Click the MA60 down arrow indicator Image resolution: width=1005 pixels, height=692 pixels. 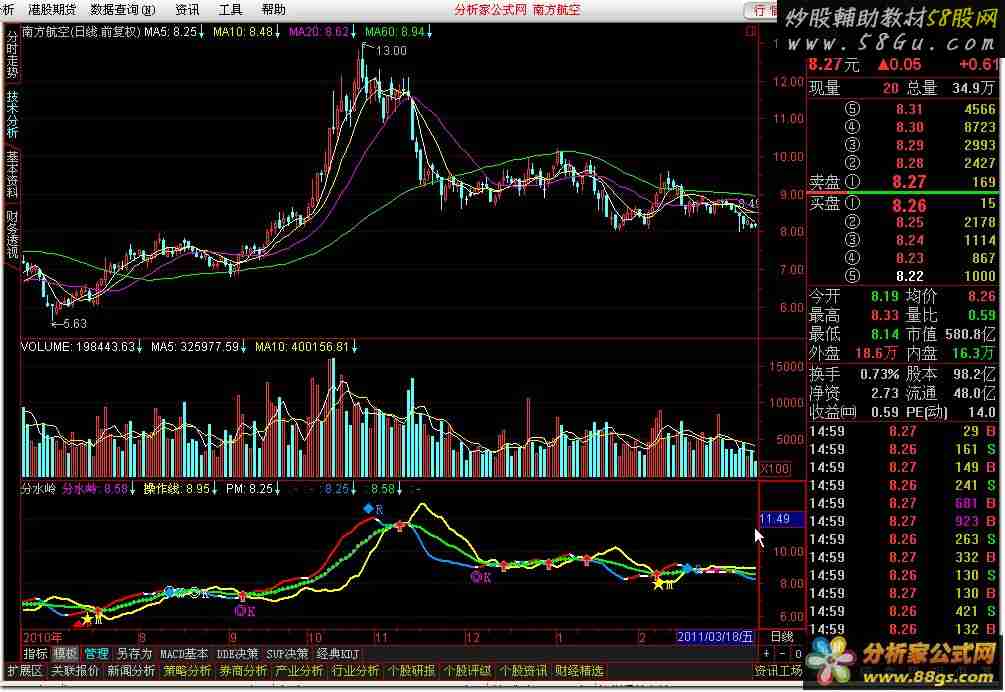click(429, 31)
